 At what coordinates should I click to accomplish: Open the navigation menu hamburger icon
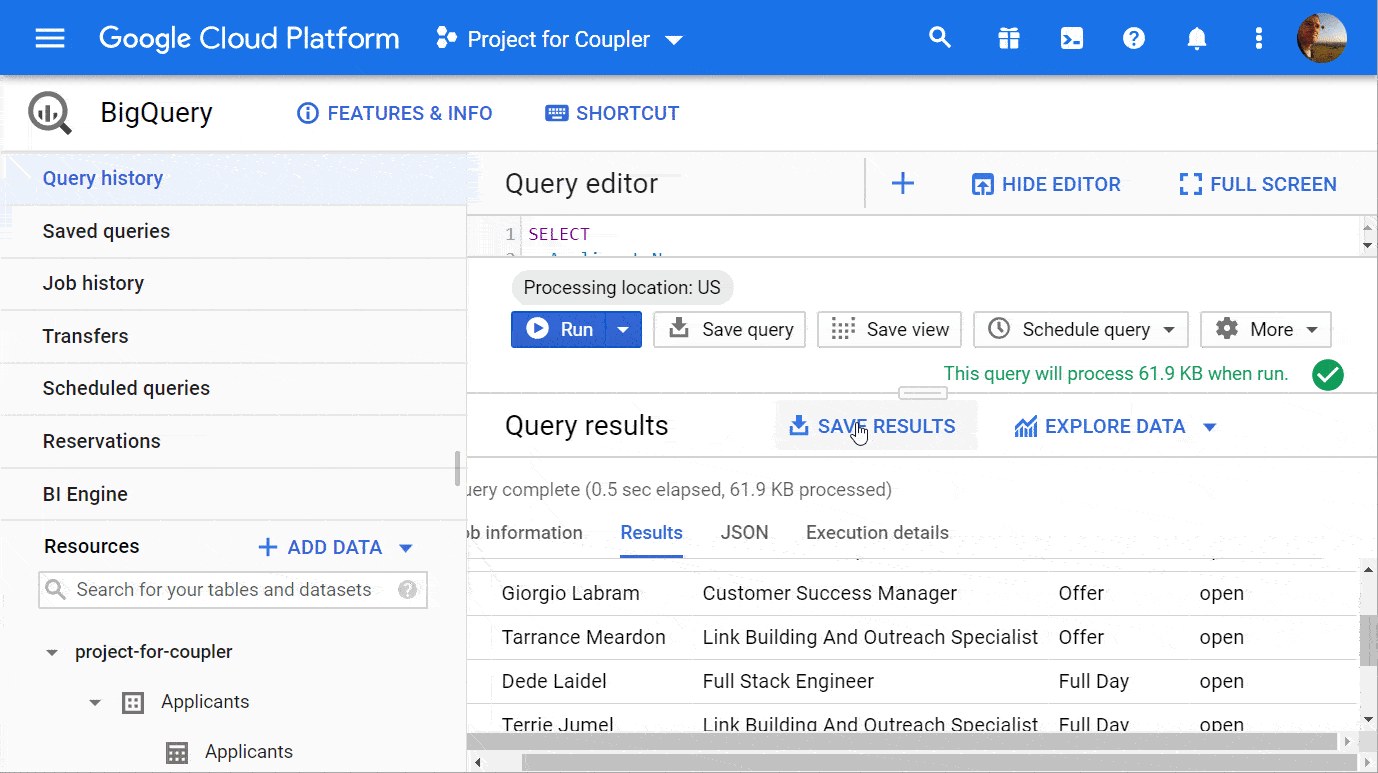pyautogui.click(x=48, y=37)
